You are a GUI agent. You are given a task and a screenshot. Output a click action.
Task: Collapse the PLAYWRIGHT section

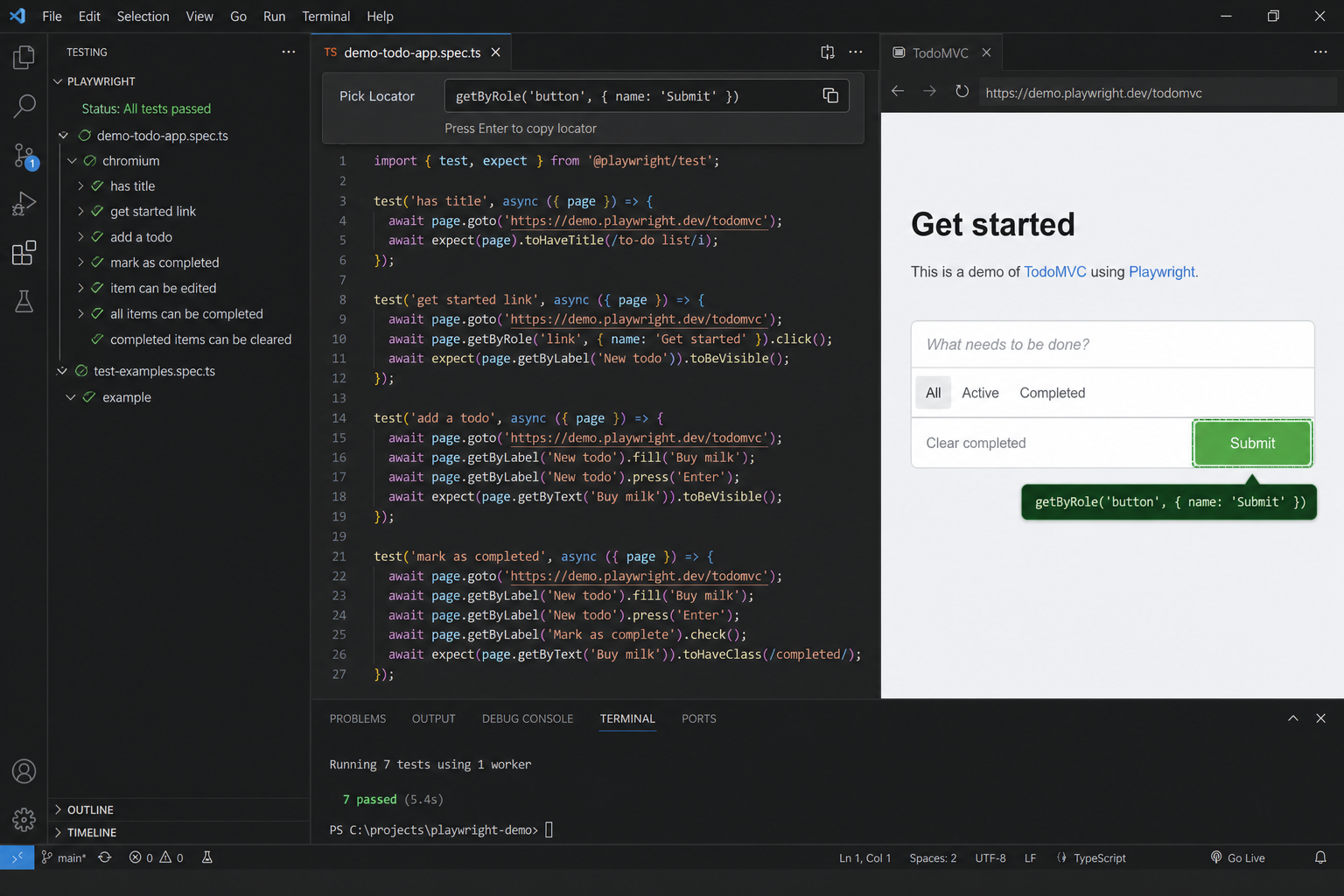tap(58, 81)
